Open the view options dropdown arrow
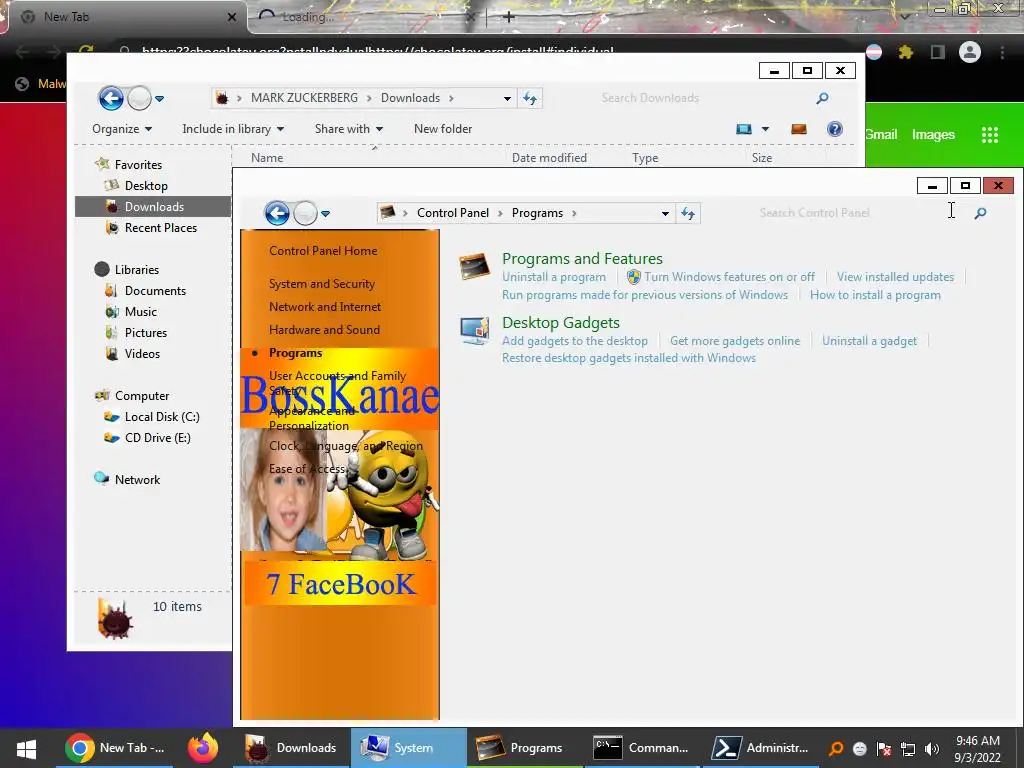The image size is (1024, 768). 765,129
